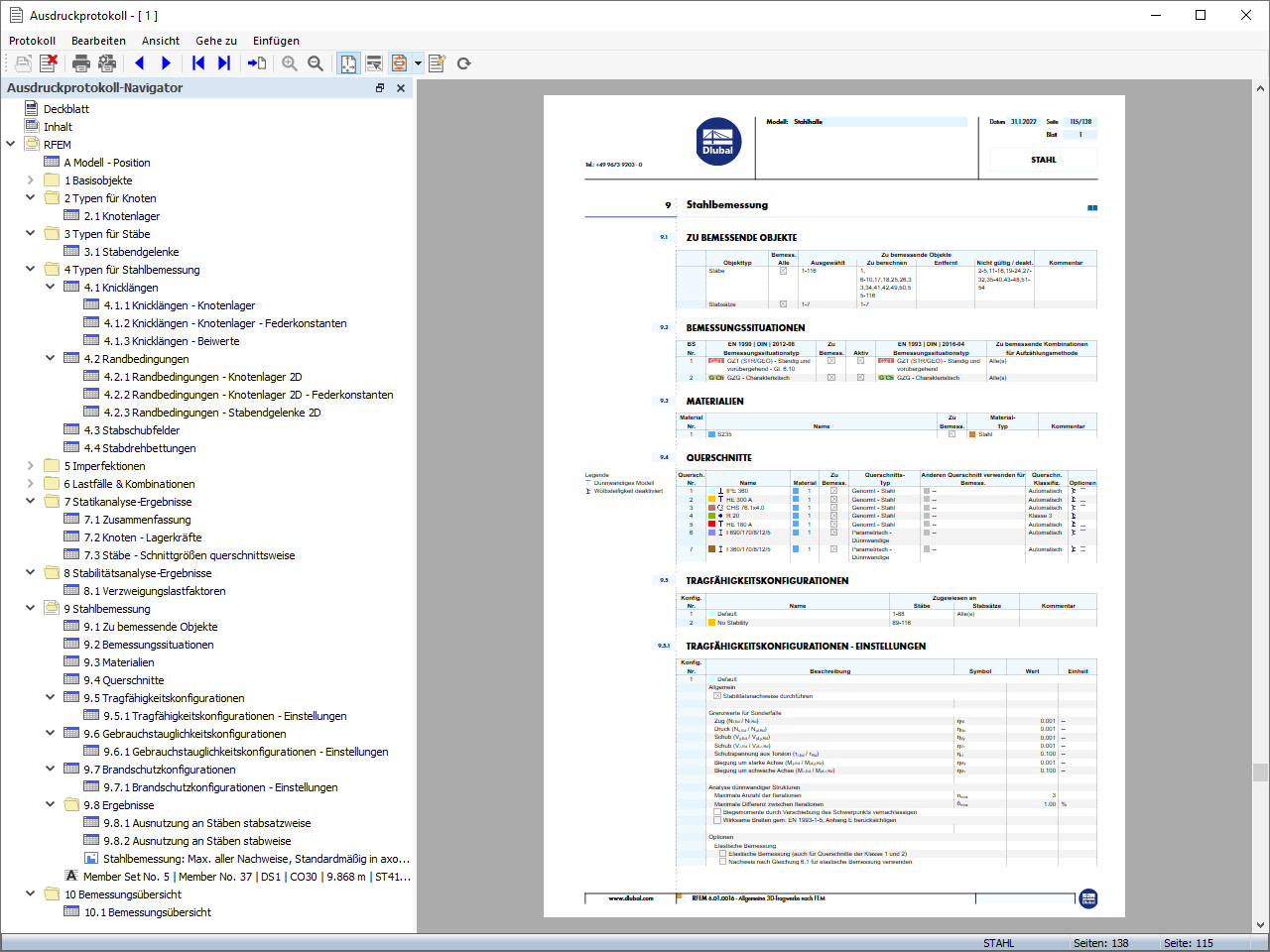Toggle the whole-page view button
The image size is (1270, 952).
click(x=349, y=63)
